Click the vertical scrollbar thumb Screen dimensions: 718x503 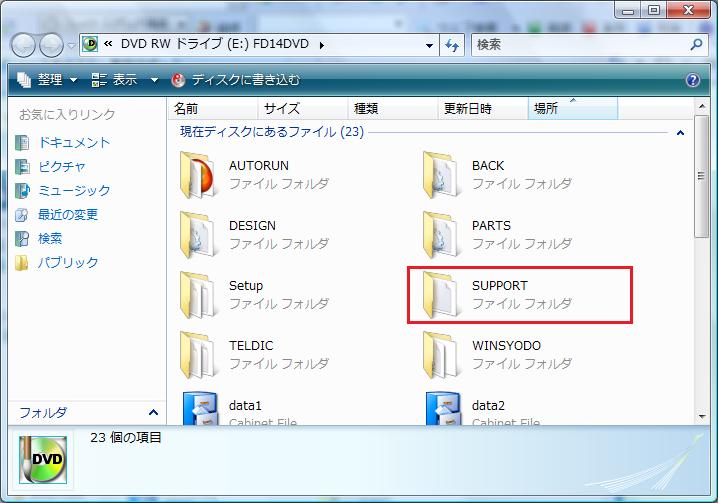tap(701, 176)
